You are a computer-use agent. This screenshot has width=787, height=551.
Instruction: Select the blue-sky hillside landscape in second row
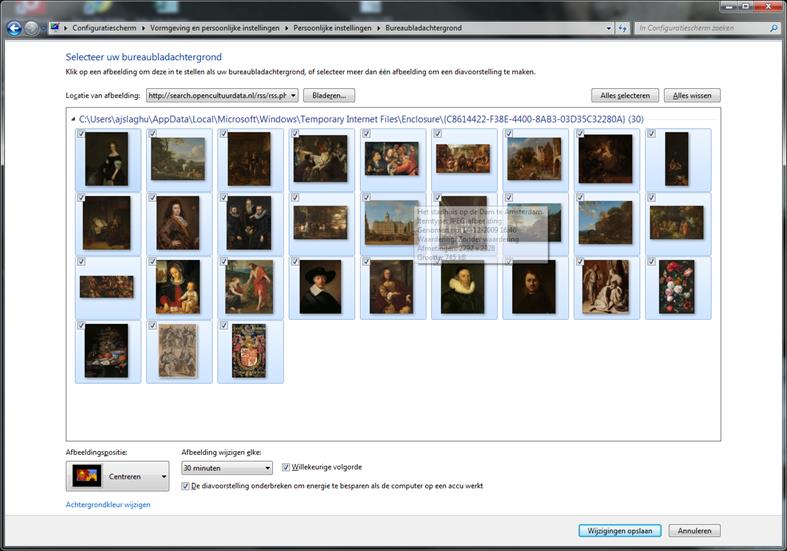click(606, 223)
